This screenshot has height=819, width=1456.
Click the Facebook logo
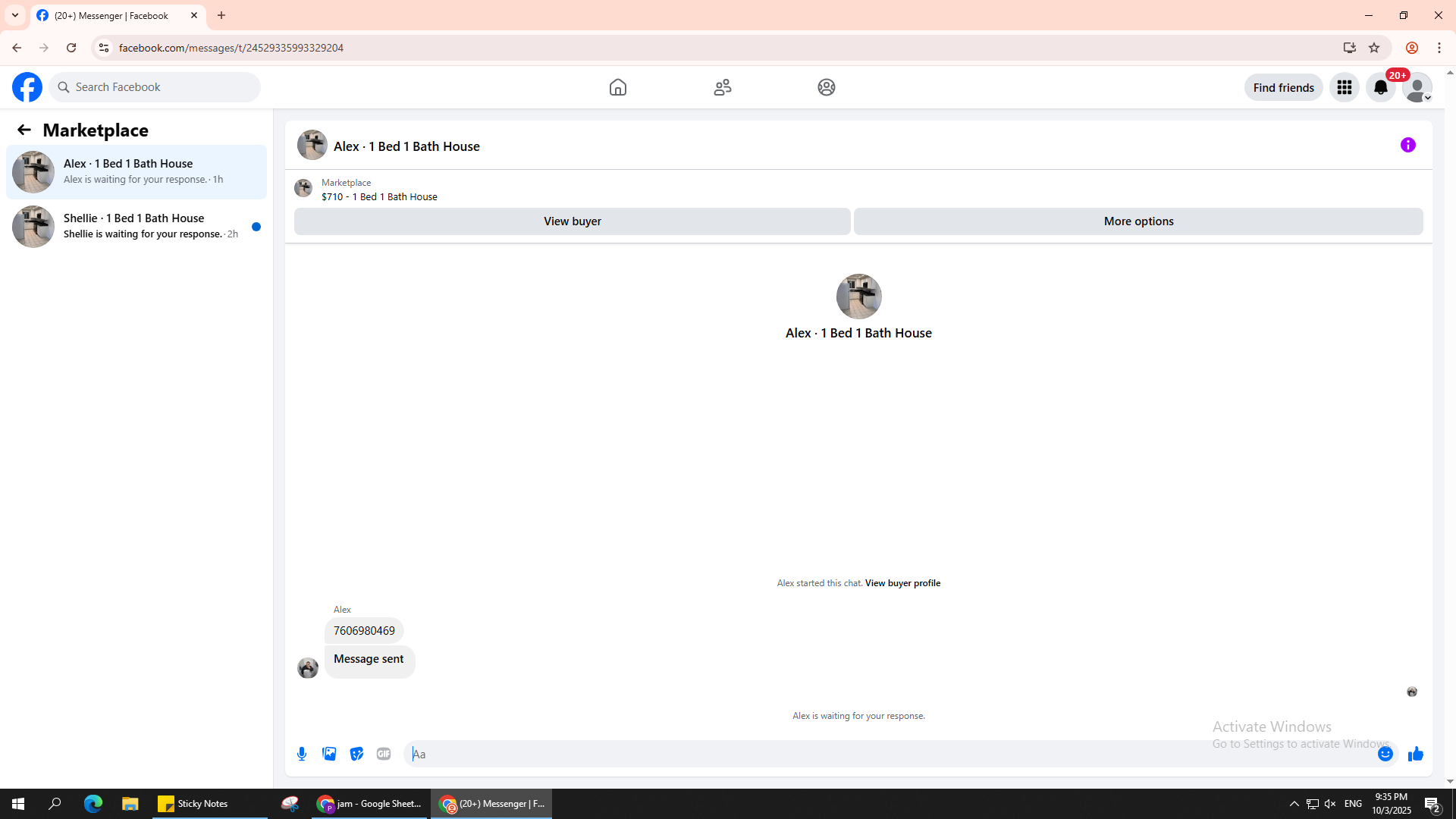click(x=27, y=87)
